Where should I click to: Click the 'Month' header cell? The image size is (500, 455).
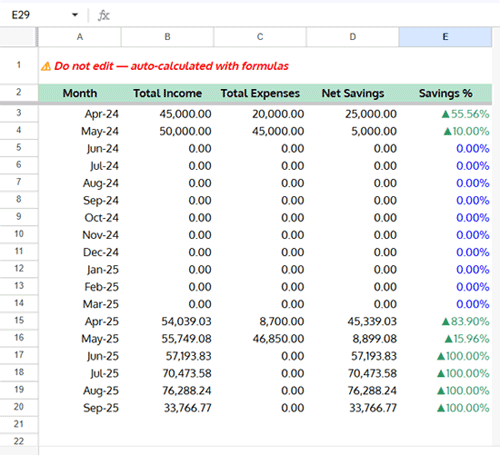pos(80,93)
